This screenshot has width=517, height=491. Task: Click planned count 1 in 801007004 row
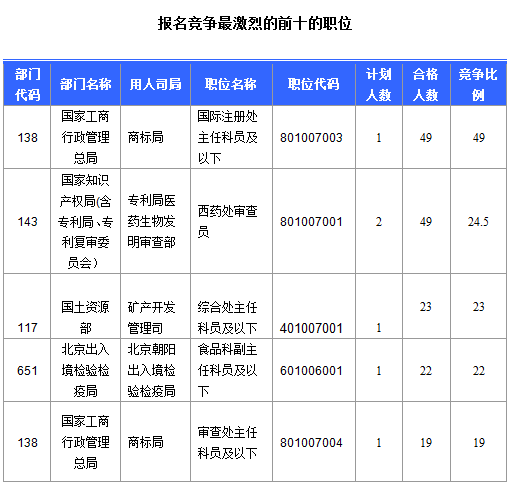(379, 443)
